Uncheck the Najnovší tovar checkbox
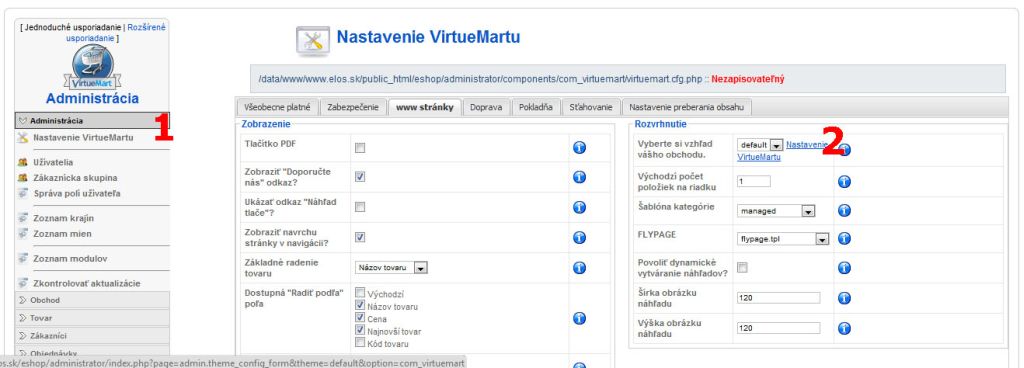This screenshot has width=1024, height=368. click(x=360, y=330)
